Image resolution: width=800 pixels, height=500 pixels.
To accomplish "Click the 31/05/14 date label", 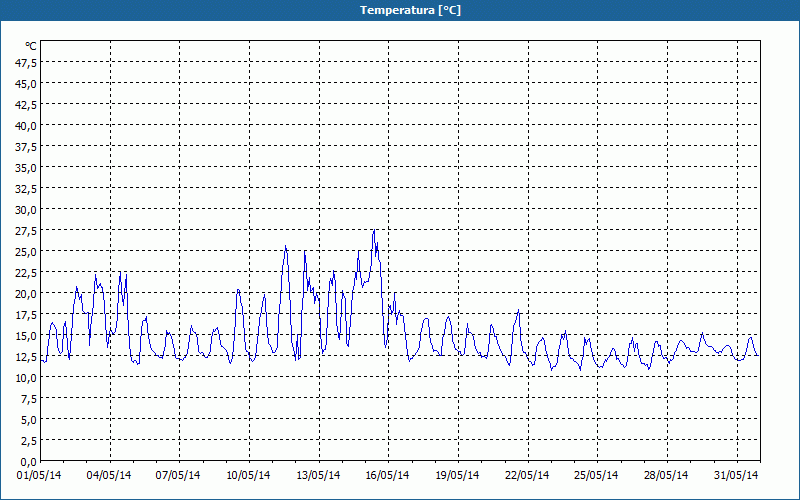I will pyautogui.click(x=736, y=476).
